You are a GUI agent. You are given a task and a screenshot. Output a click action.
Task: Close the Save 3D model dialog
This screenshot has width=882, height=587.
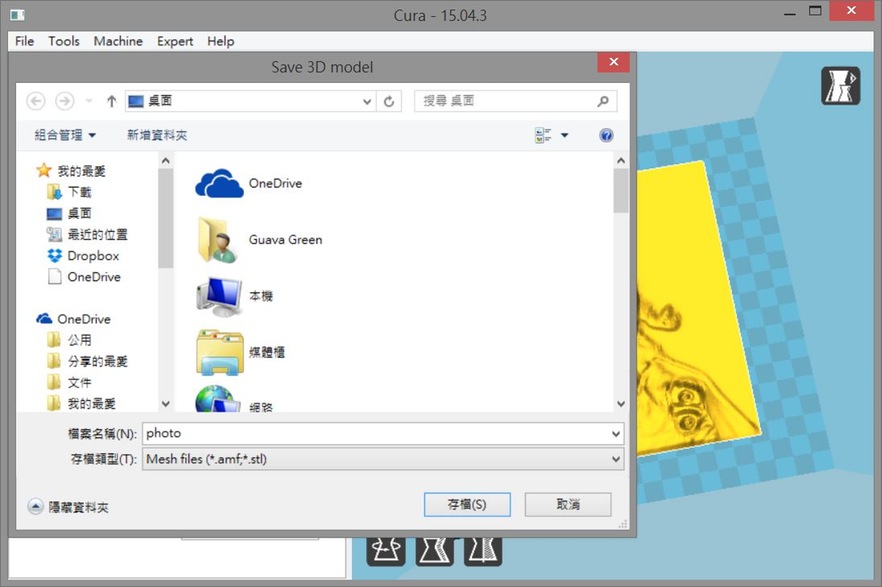pos(614,62)
